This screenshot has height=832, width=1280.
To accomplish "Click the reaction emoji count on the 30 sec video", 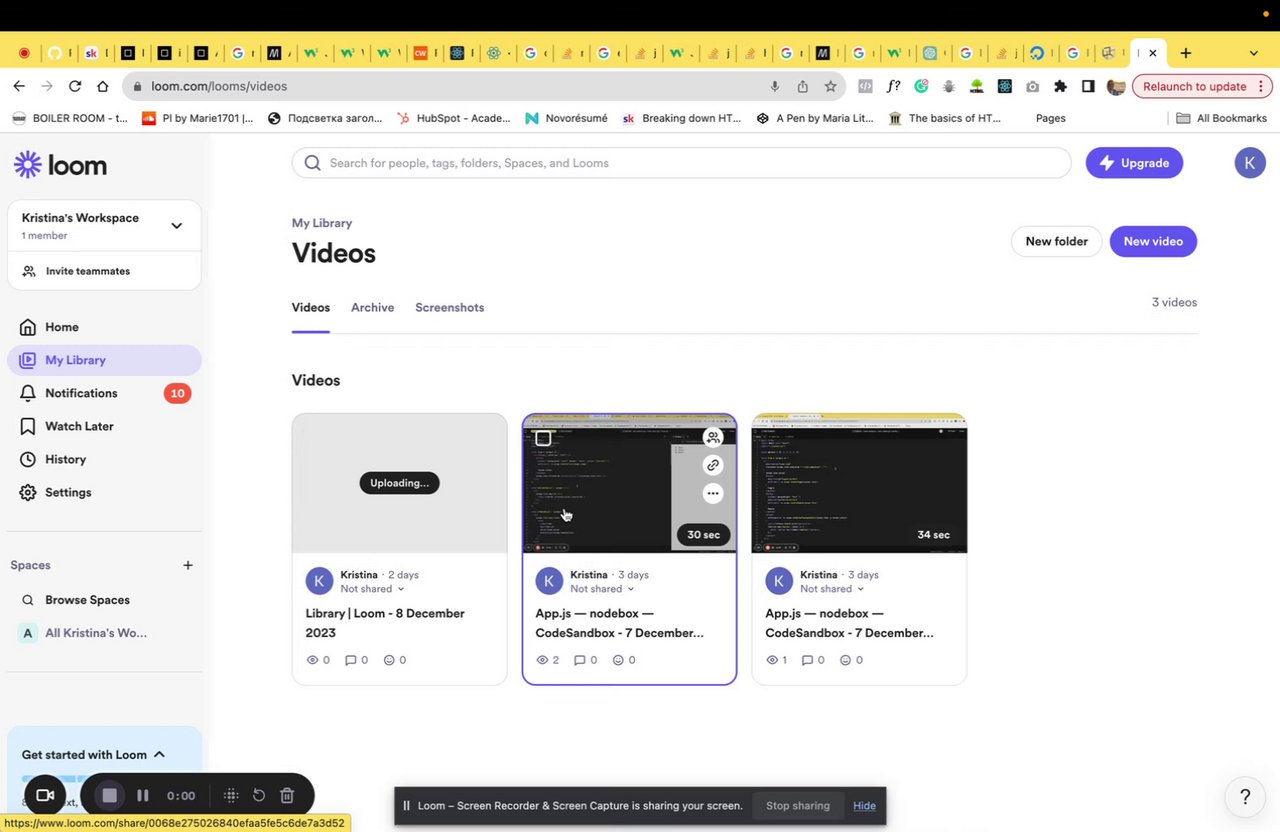I will tap(624, 660).
